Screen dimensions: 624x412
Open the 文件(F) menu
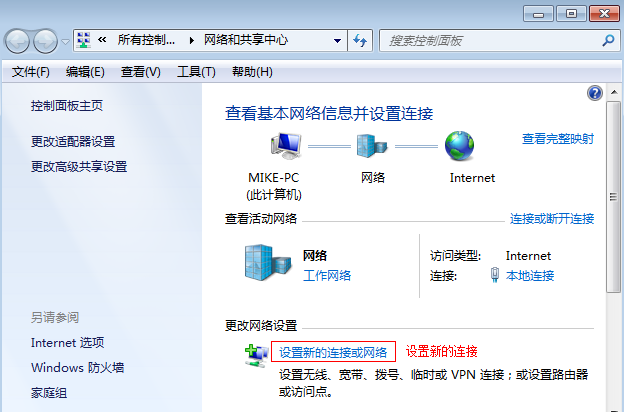31,72
